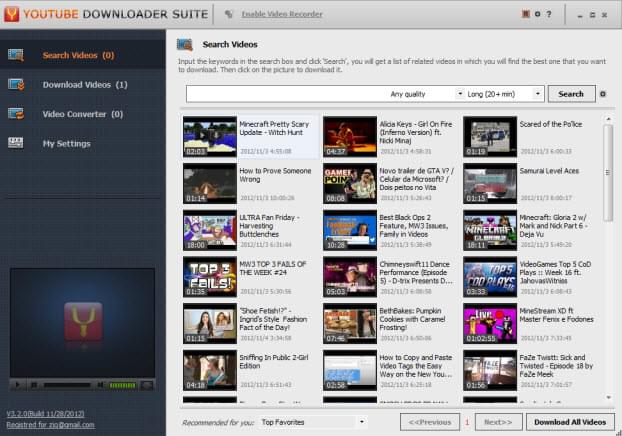Click the recorder icon beside Enable Video Recorder
622x436 pixels.
228,14
